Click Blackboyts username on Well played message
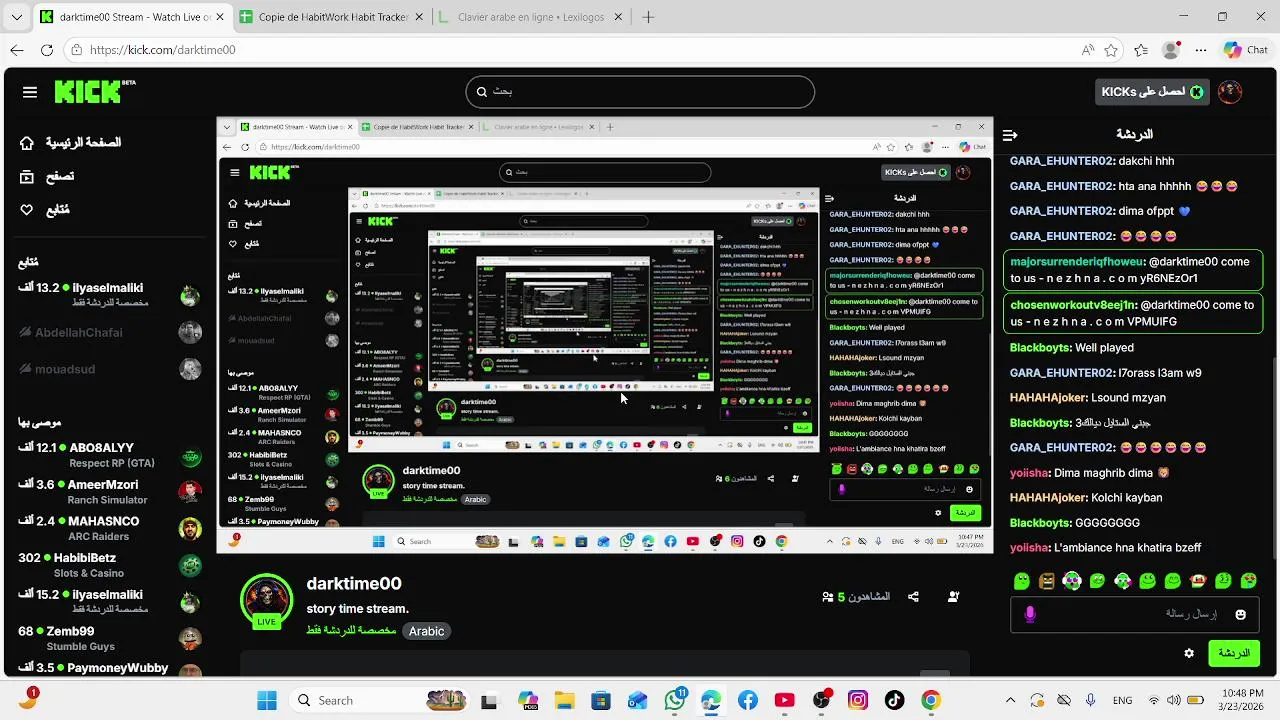This screenshot has height=720, width=1280. [x=1038, y=348]
